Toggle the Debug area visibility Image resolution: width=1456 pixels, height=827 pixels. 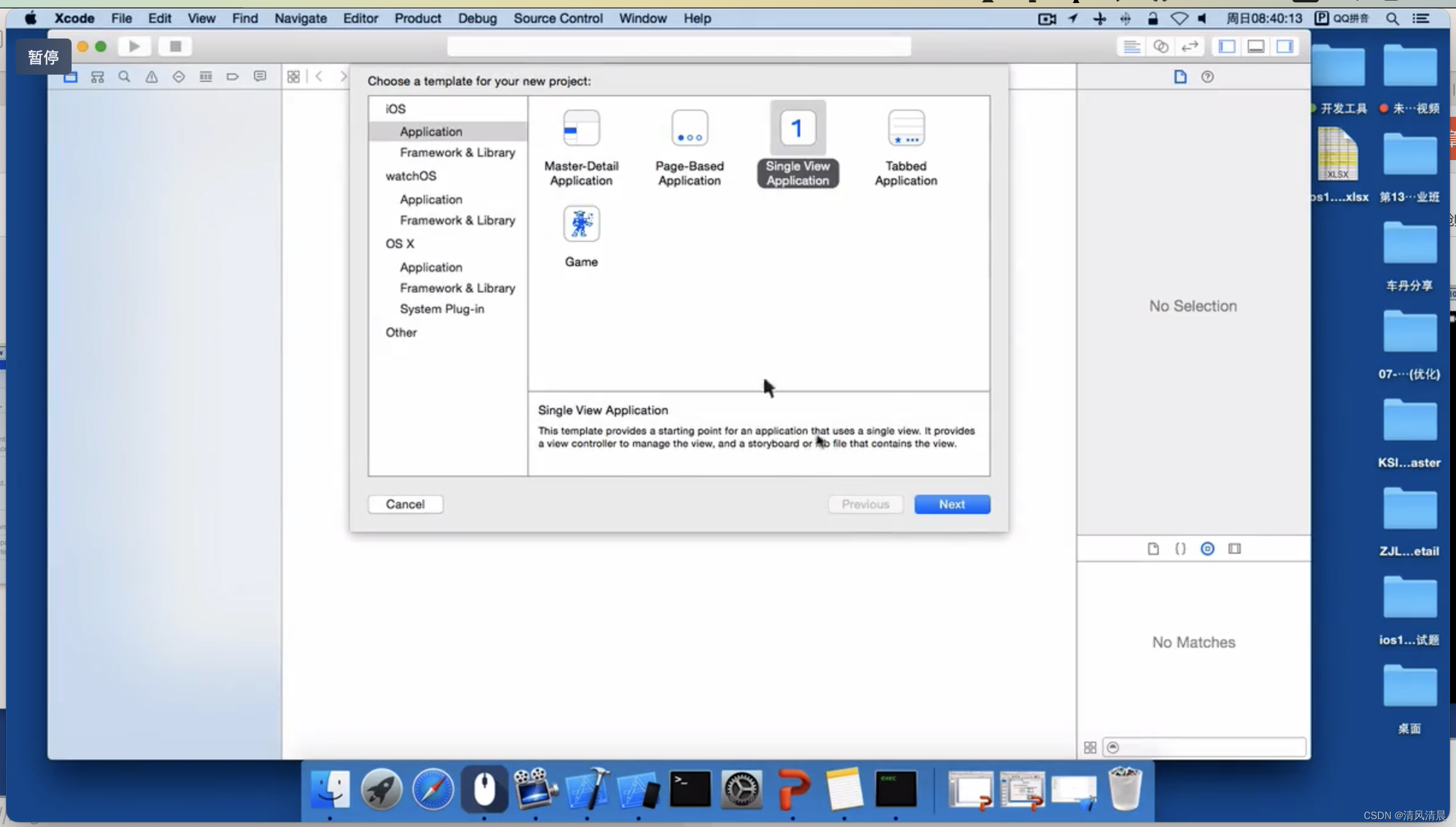[1256, 46]
